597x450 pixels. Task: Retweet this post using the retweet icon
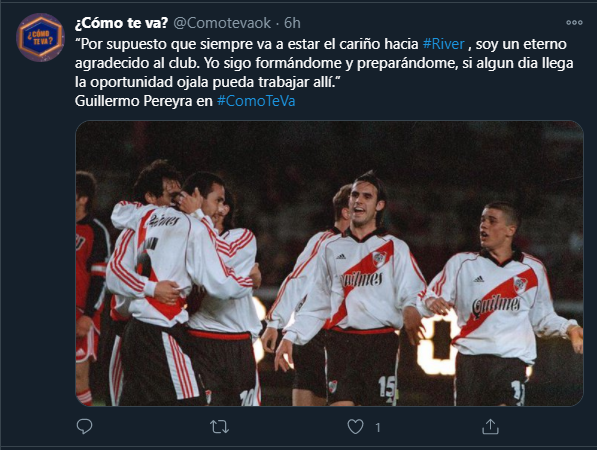(219, 427)
